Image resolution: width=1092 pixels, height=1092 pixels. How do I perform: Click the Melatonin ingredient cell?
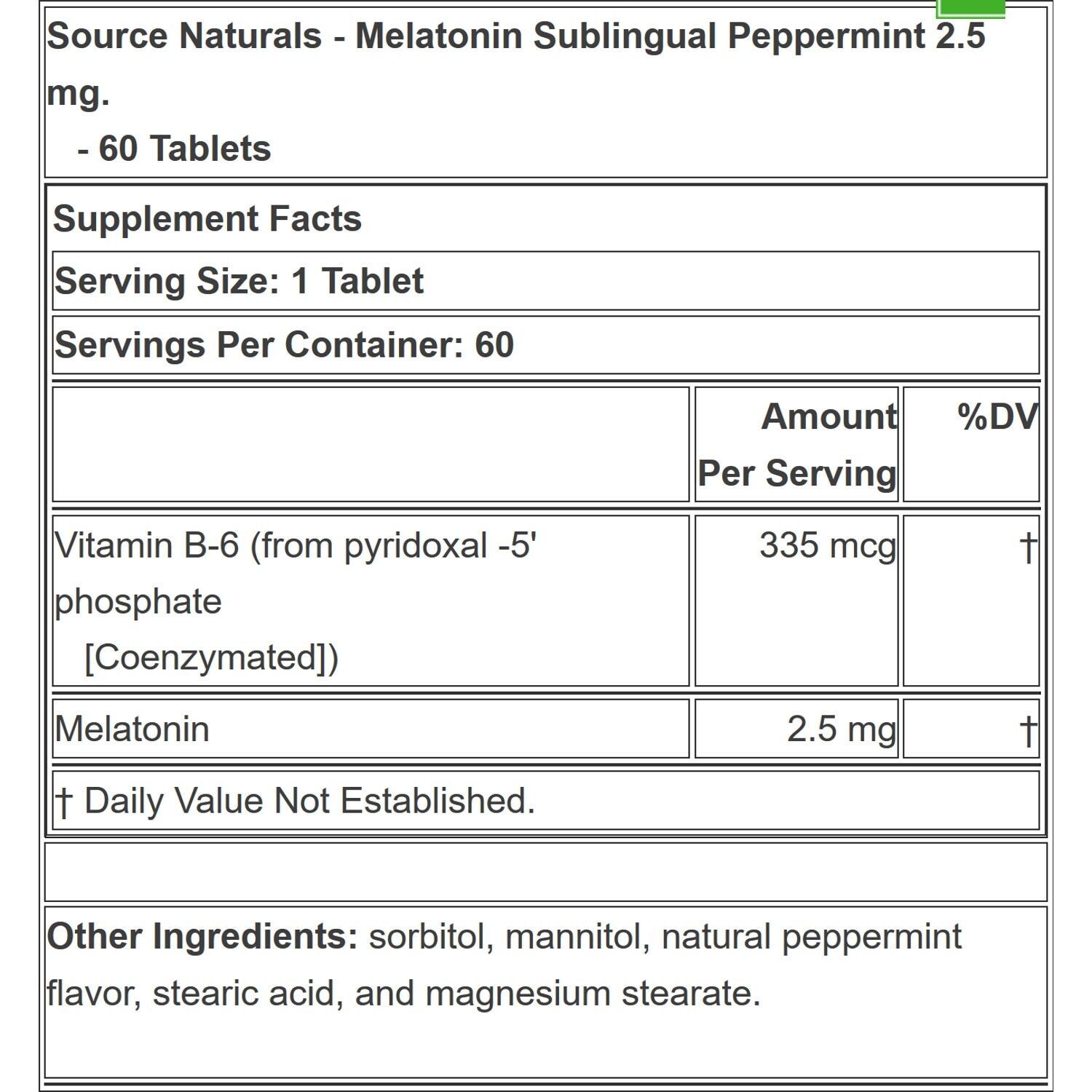(371, 729)
